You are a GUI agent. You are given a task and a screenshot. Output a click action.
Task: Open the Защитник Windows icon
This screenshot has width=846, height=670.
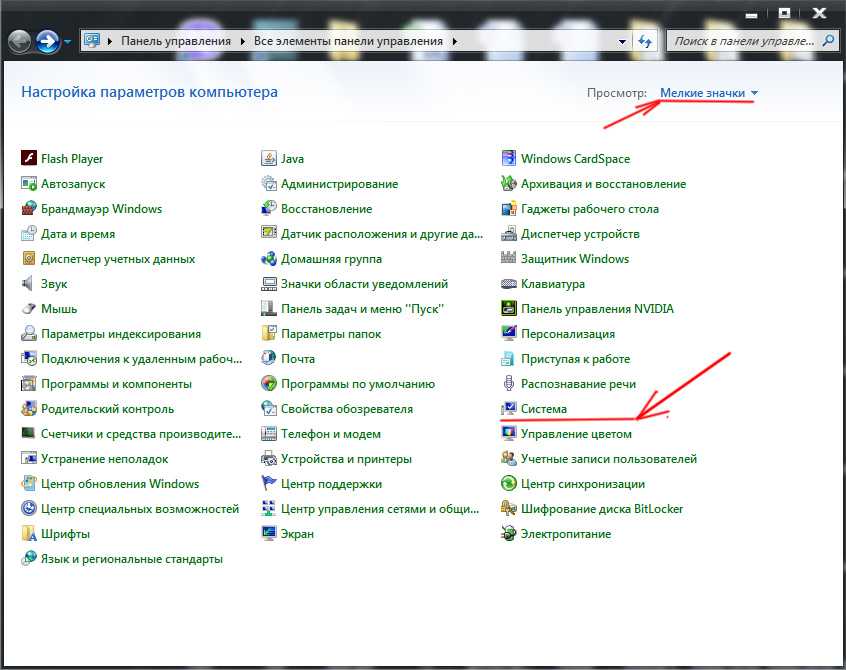(509, 258)
